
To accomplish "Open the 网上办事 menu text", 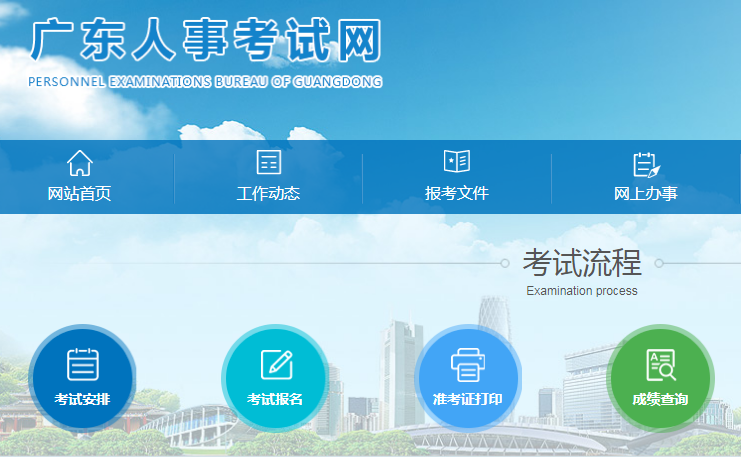I will [x=646, y=193].
